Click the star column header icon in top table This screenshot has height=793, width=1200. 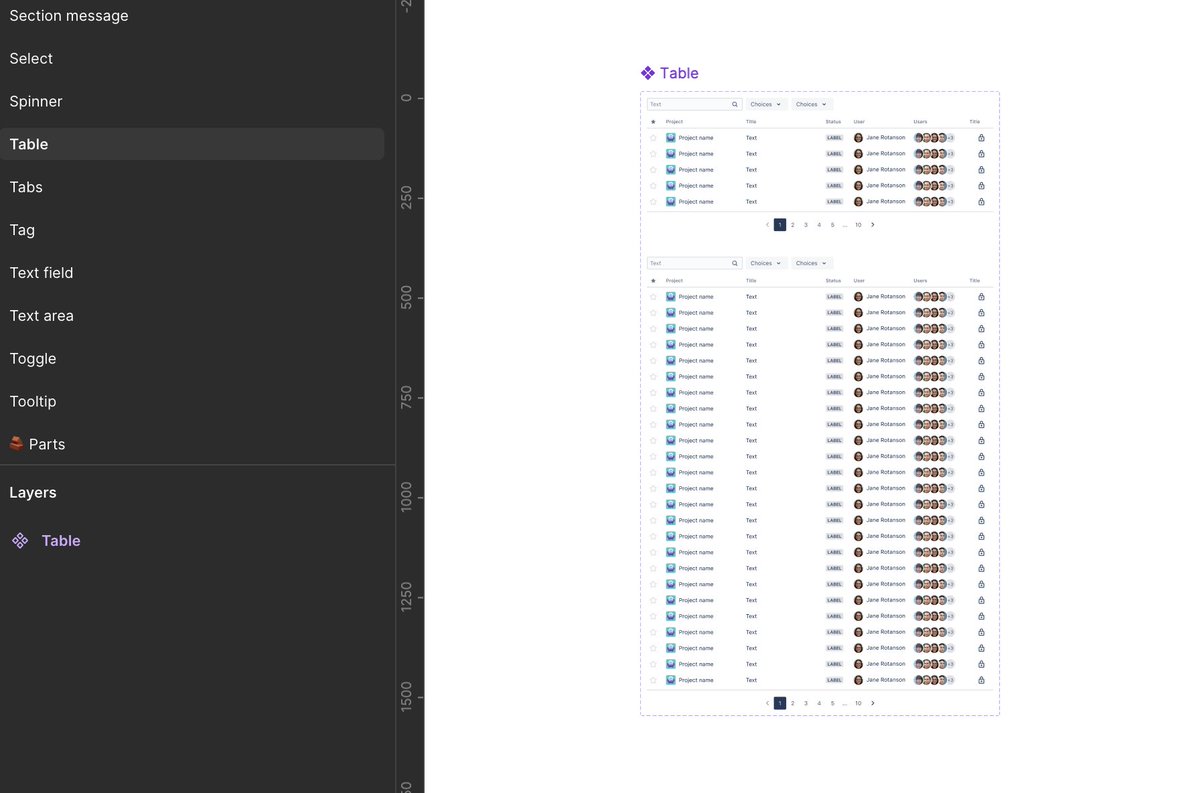click(653, 122)
